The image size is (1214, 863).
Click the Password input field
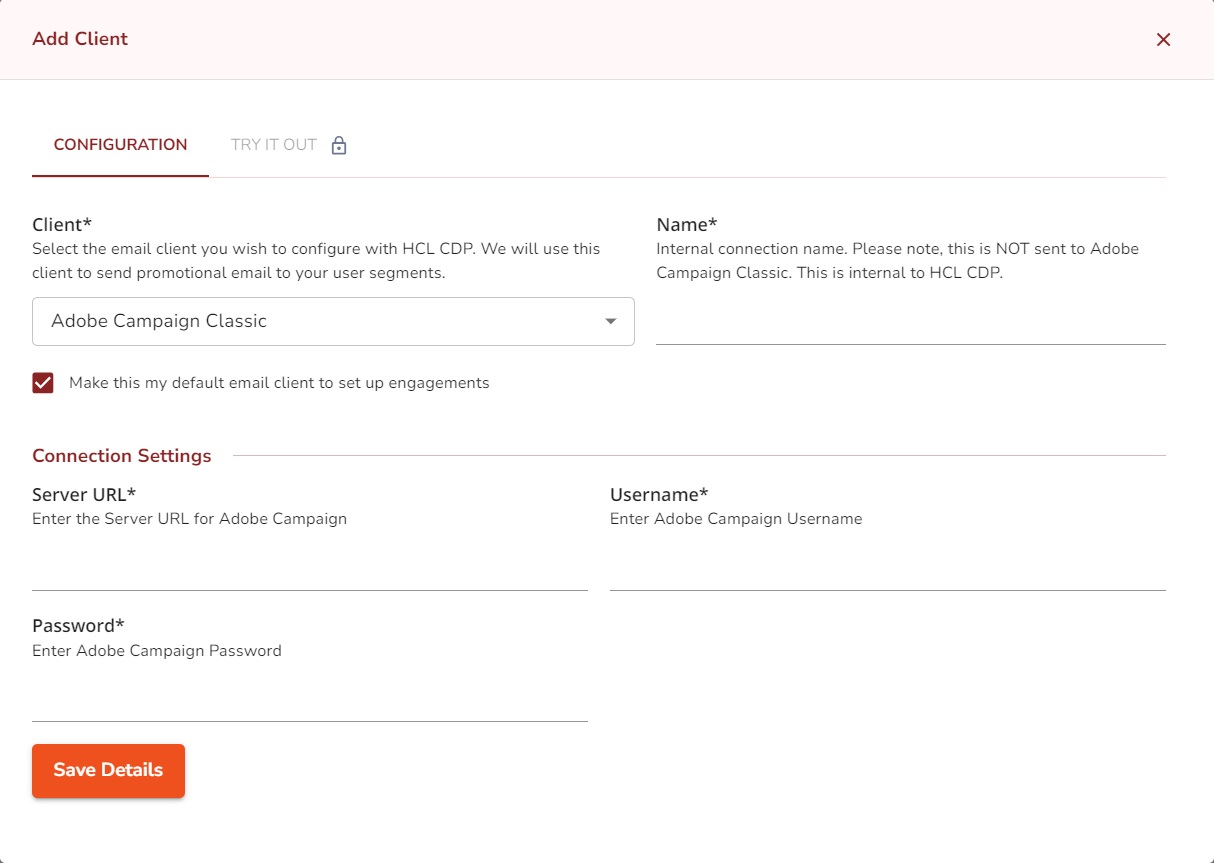[x=309, y=701]
